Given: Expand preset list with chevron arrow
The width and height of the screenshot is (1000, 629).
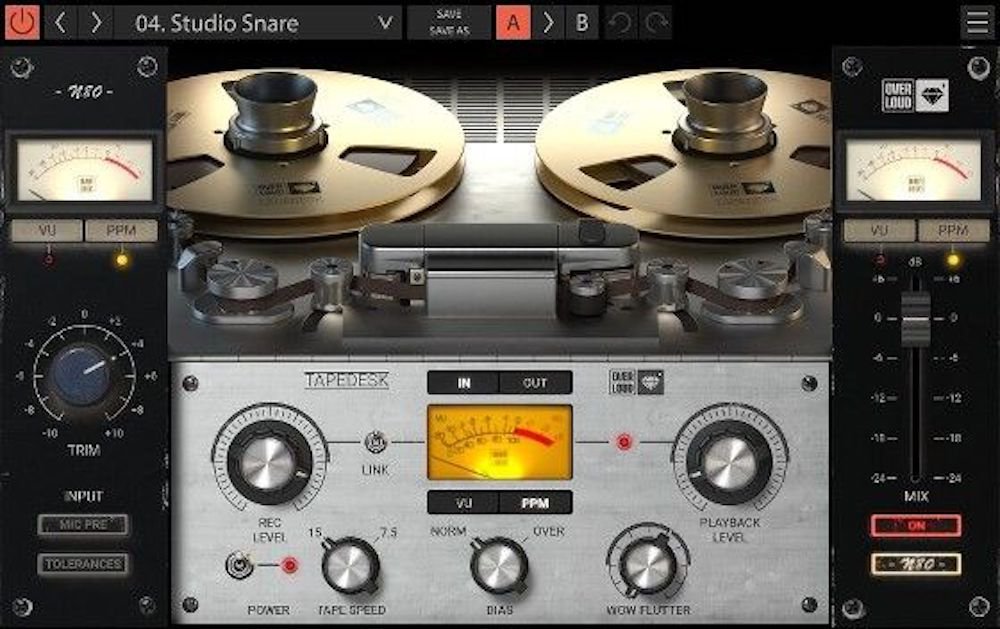Looking at the screenshot, I should pos(385,22).
